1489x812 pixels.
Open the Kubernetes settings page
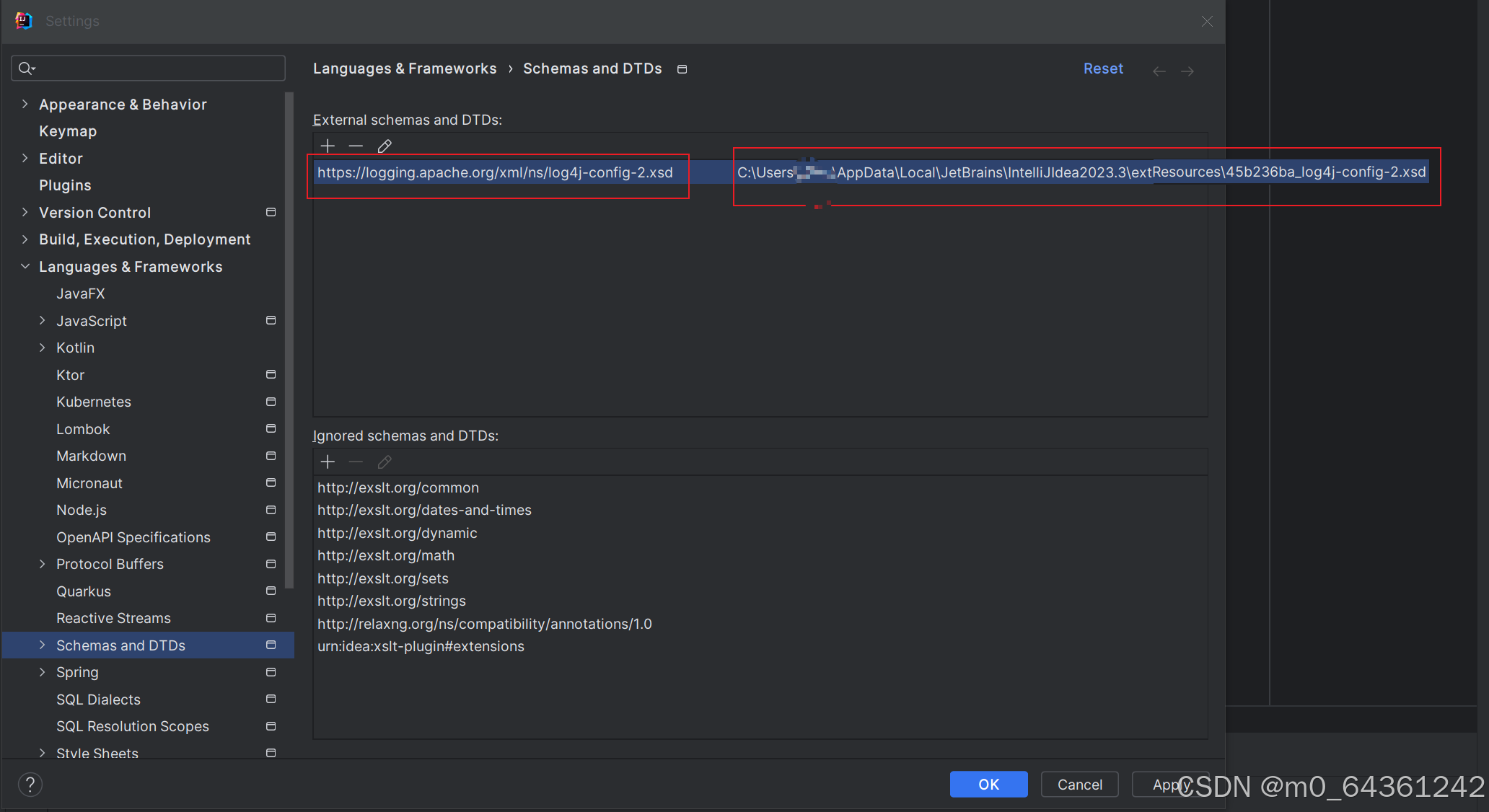(x=94, y=402)
